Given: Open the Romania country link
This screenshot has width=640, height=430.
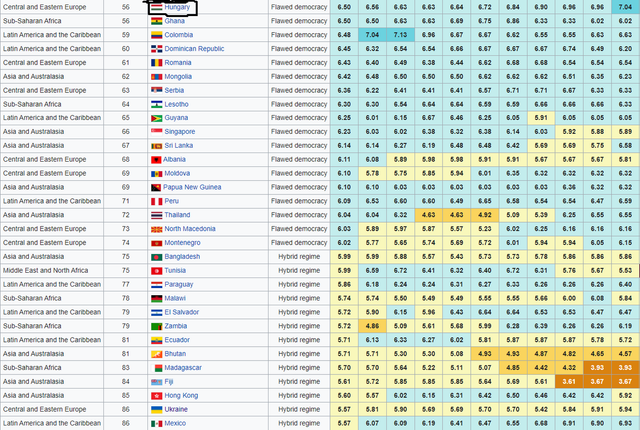Looking at the screenshot, I should (x=178, y=62).
